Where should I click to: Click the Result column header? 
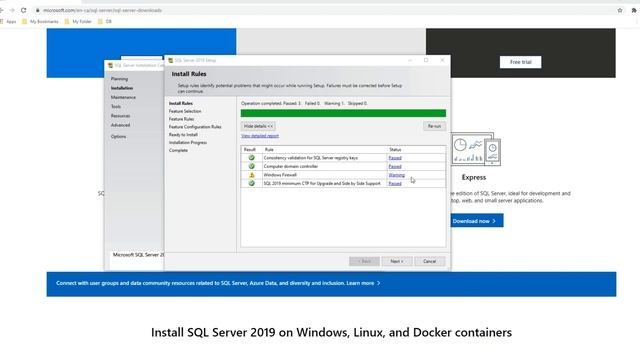250,150
